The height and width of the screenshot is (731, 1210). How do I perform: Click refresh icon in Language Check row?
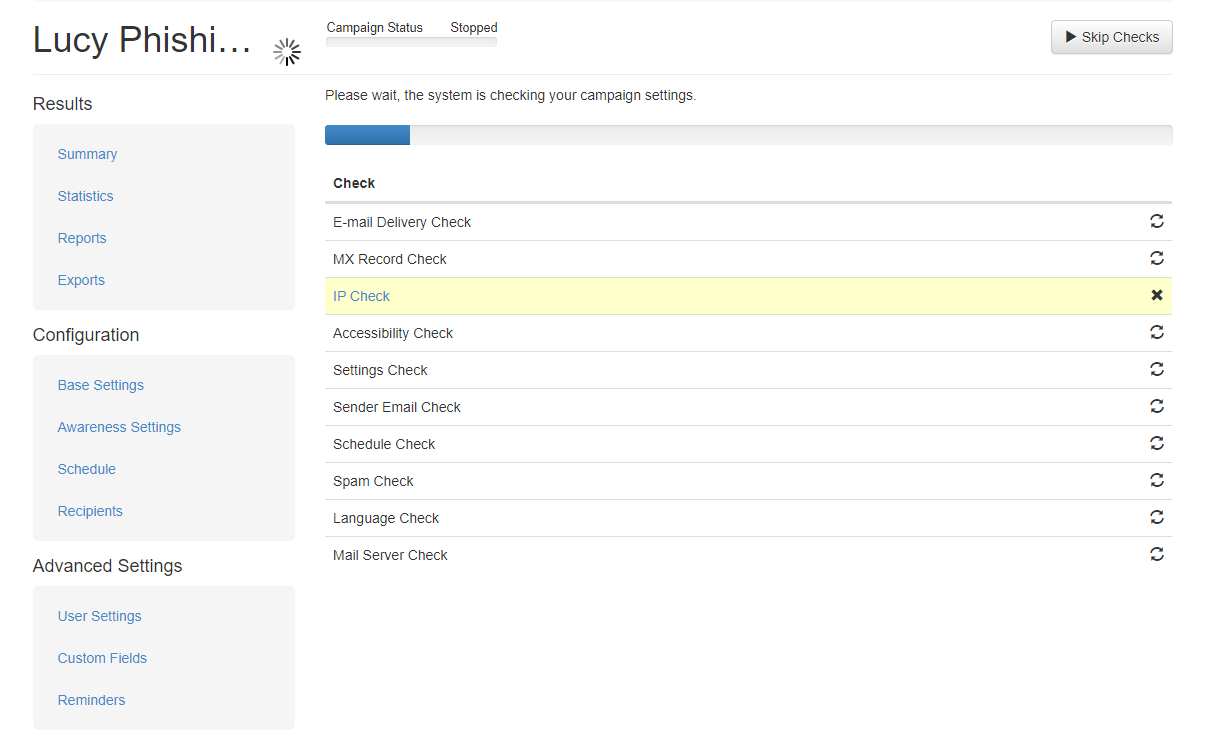(1157, 517)
